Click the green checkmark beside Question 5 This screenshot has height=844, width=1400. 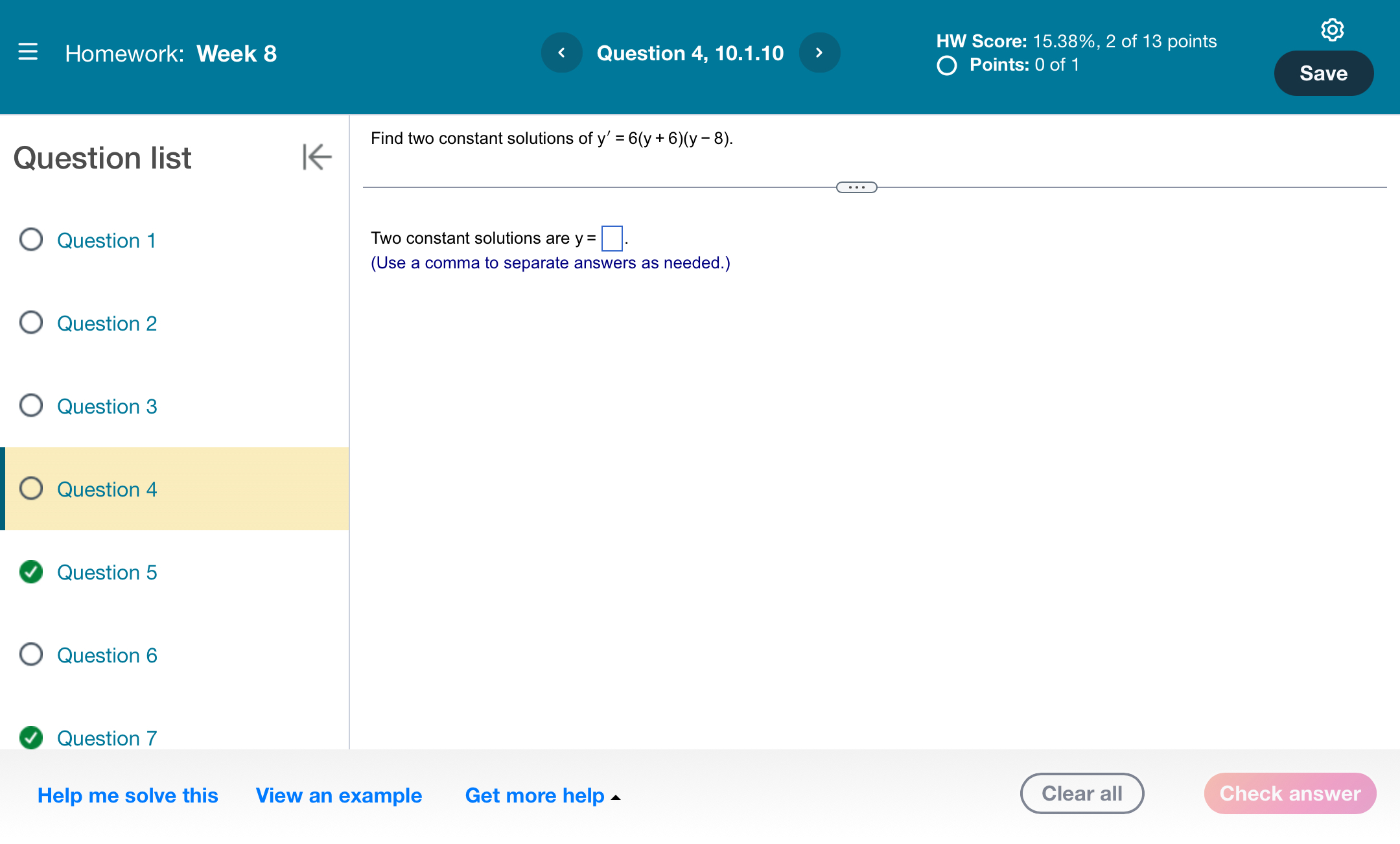[x=31, y=572]
